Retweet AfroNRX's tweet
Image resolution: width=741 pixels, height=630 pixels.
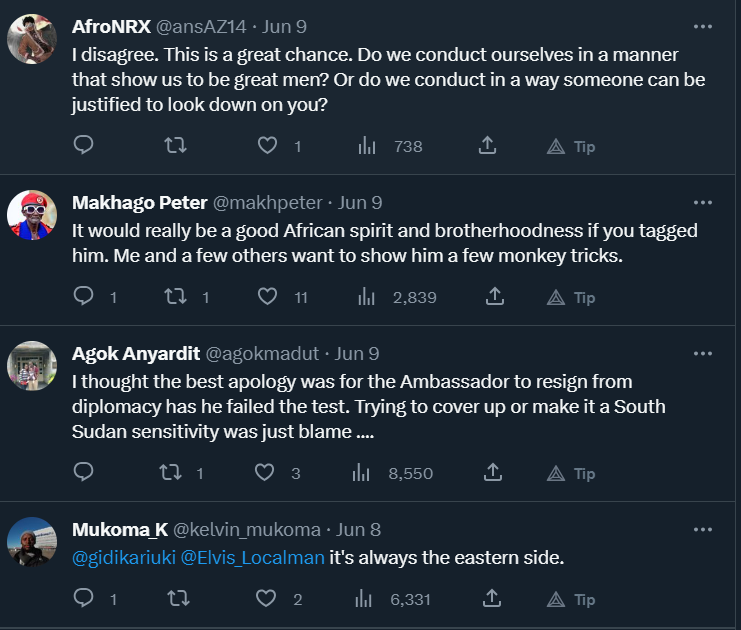(x=175, y=146)
